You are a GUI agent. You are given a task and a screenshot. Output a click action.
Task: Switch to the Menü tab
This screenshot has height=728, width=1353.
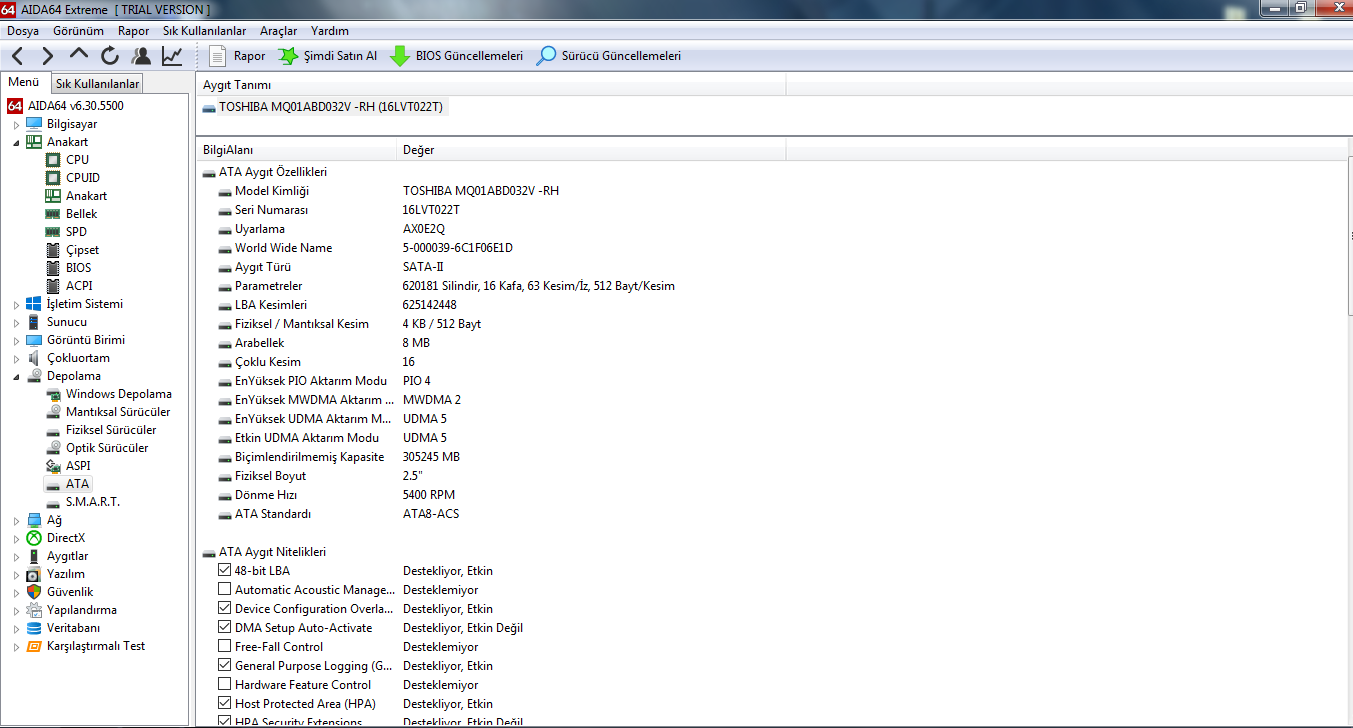click(x=23, y=82)
